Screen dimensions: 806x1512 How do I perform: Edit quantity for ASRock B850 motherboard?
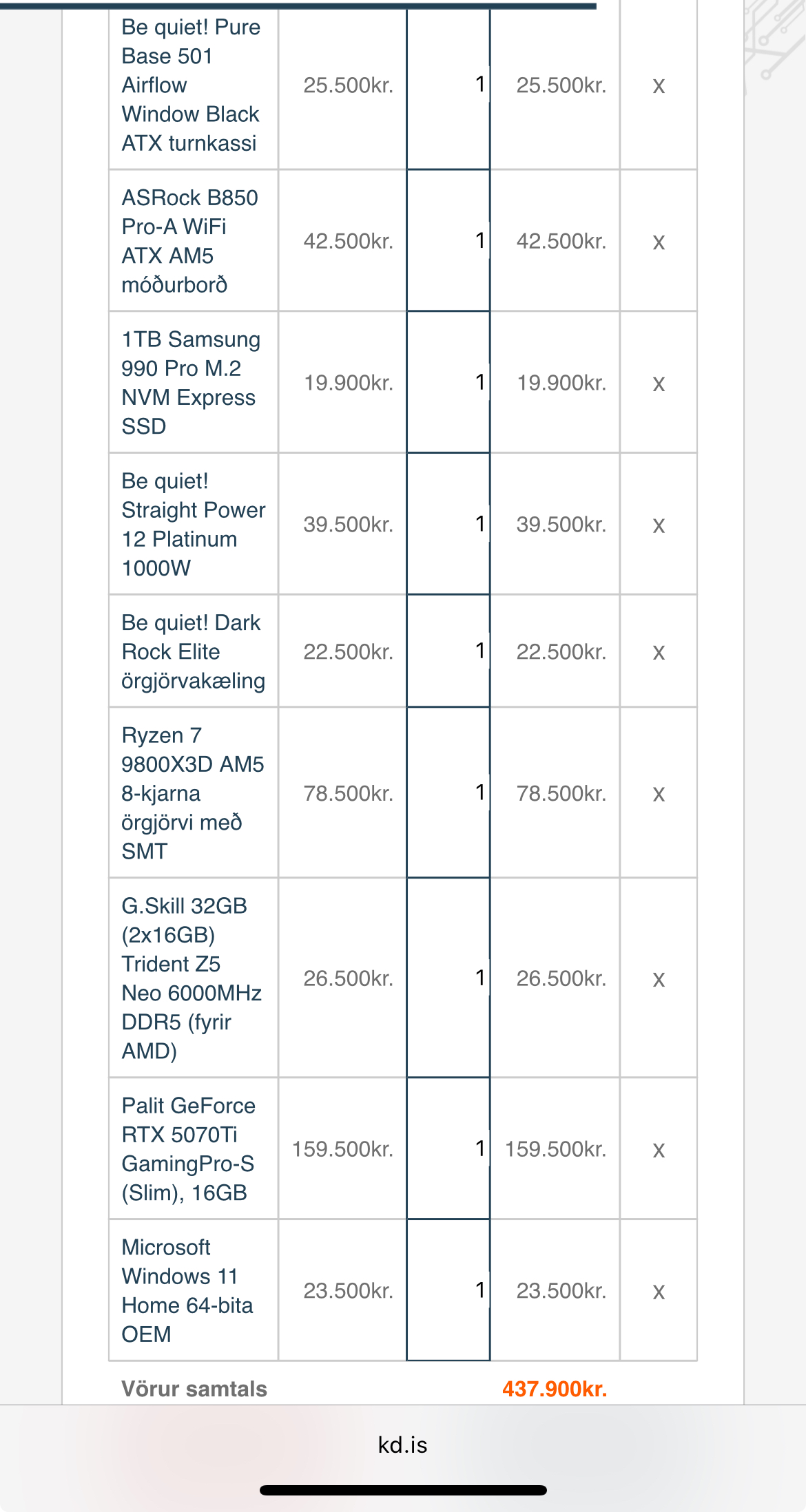[448, 241]
